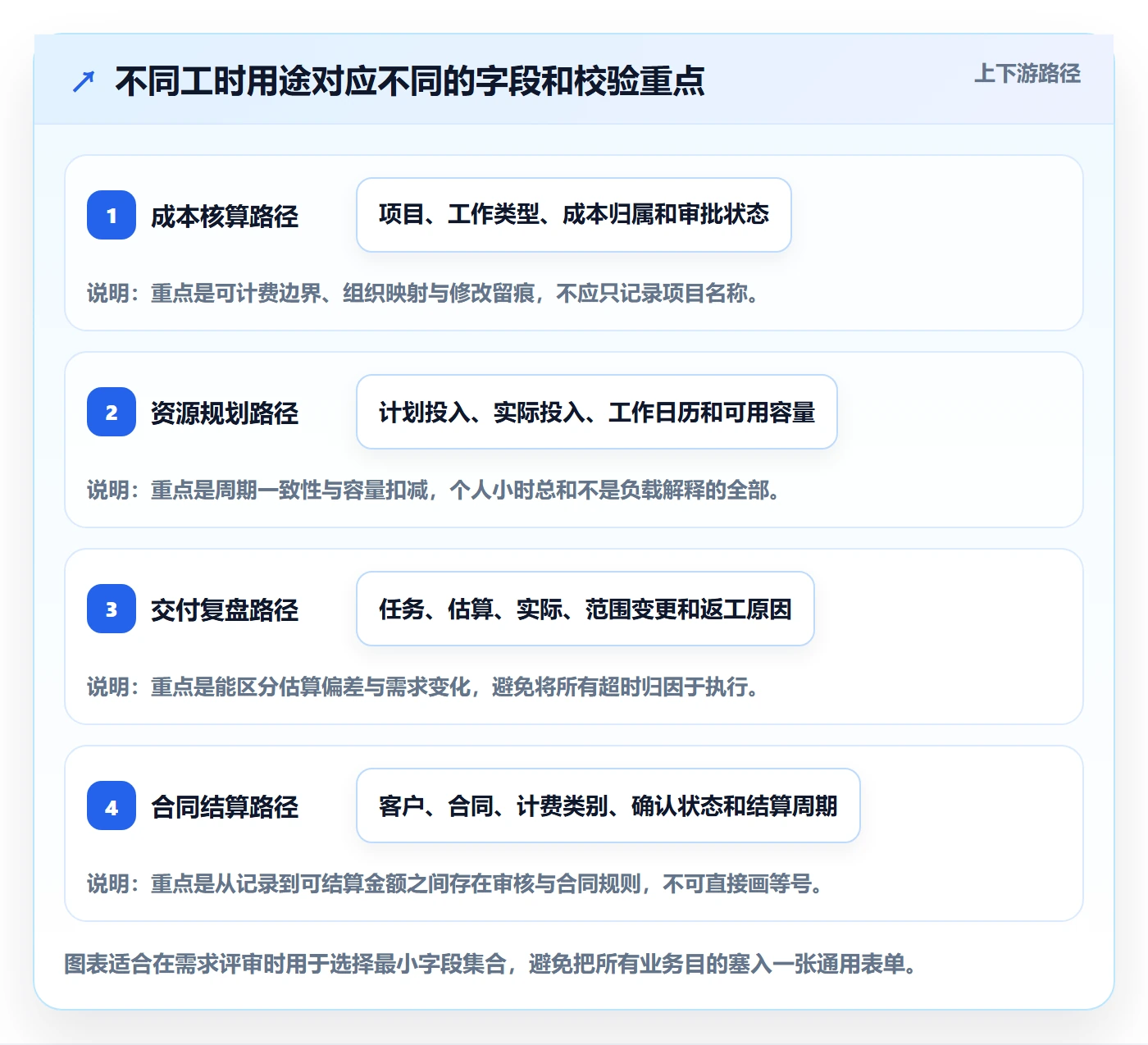Screen dimensions: 1148x1045
Task: Click the 计划投入、实际投入、工作日历和可用容量 box
Action: [x=597, y=412]
